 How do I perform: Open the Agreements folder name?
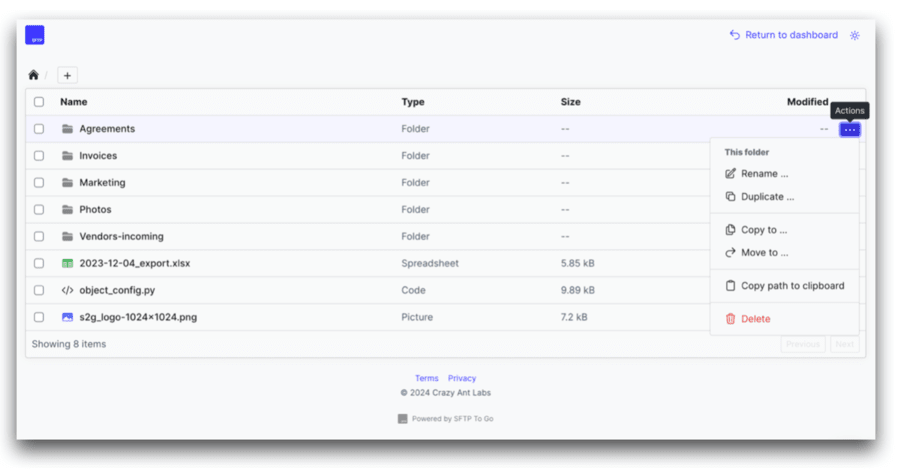tap(107, 129)
